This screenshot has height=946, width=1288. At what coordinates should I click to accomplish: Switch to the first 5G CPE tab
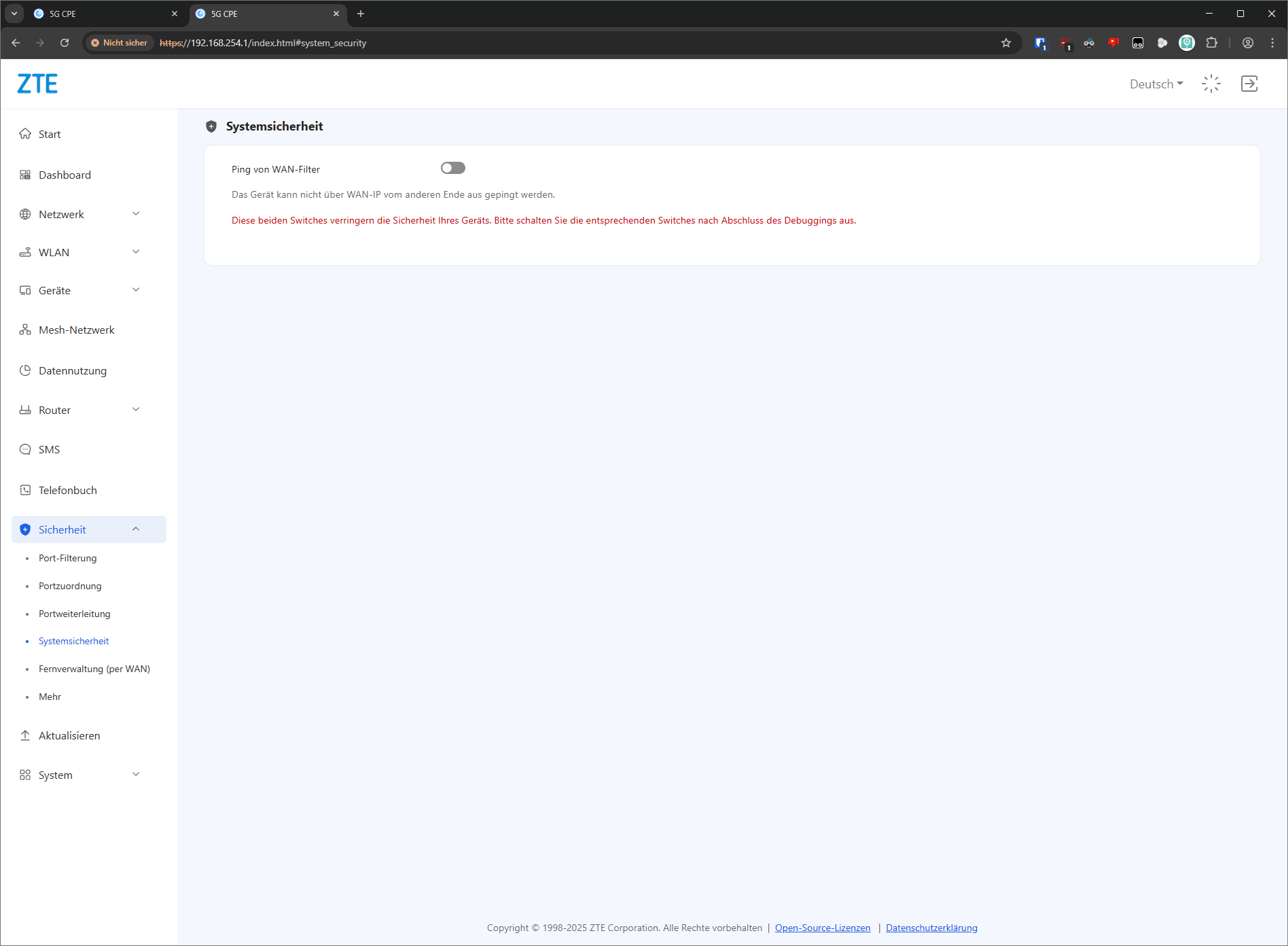point(102,14)
